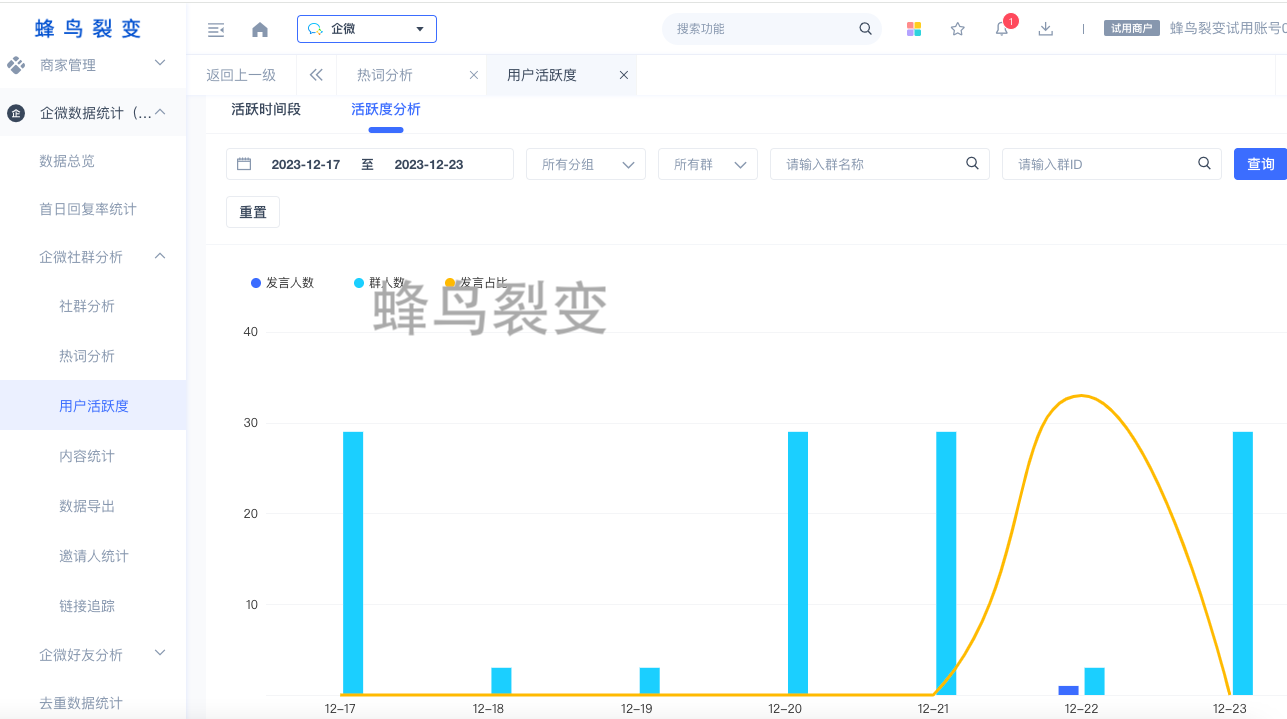
Task: Toggle 发言人数 legend series
Action: click(x=282, y=283)
